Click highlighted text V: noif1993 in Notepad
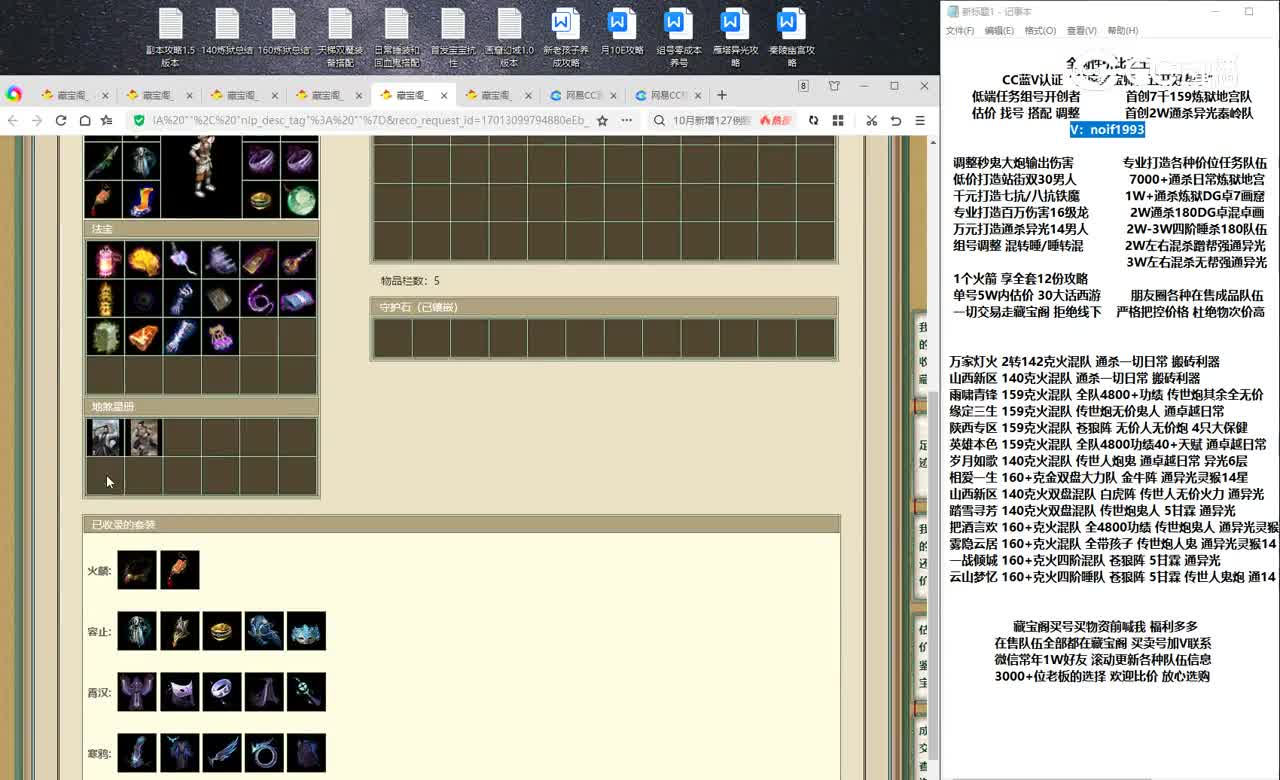This screenshot has width=1280, height=780. pyautogui.click(x=1107, y=129)
